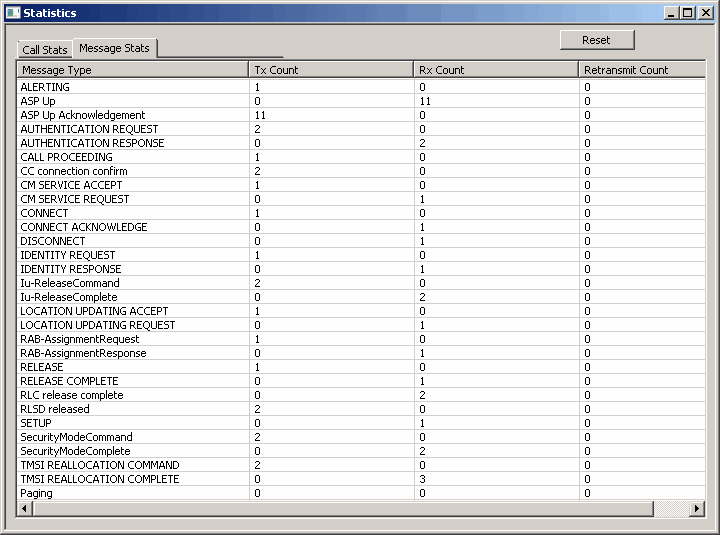Select the ALERTING message row

click(x=46, y=87)
